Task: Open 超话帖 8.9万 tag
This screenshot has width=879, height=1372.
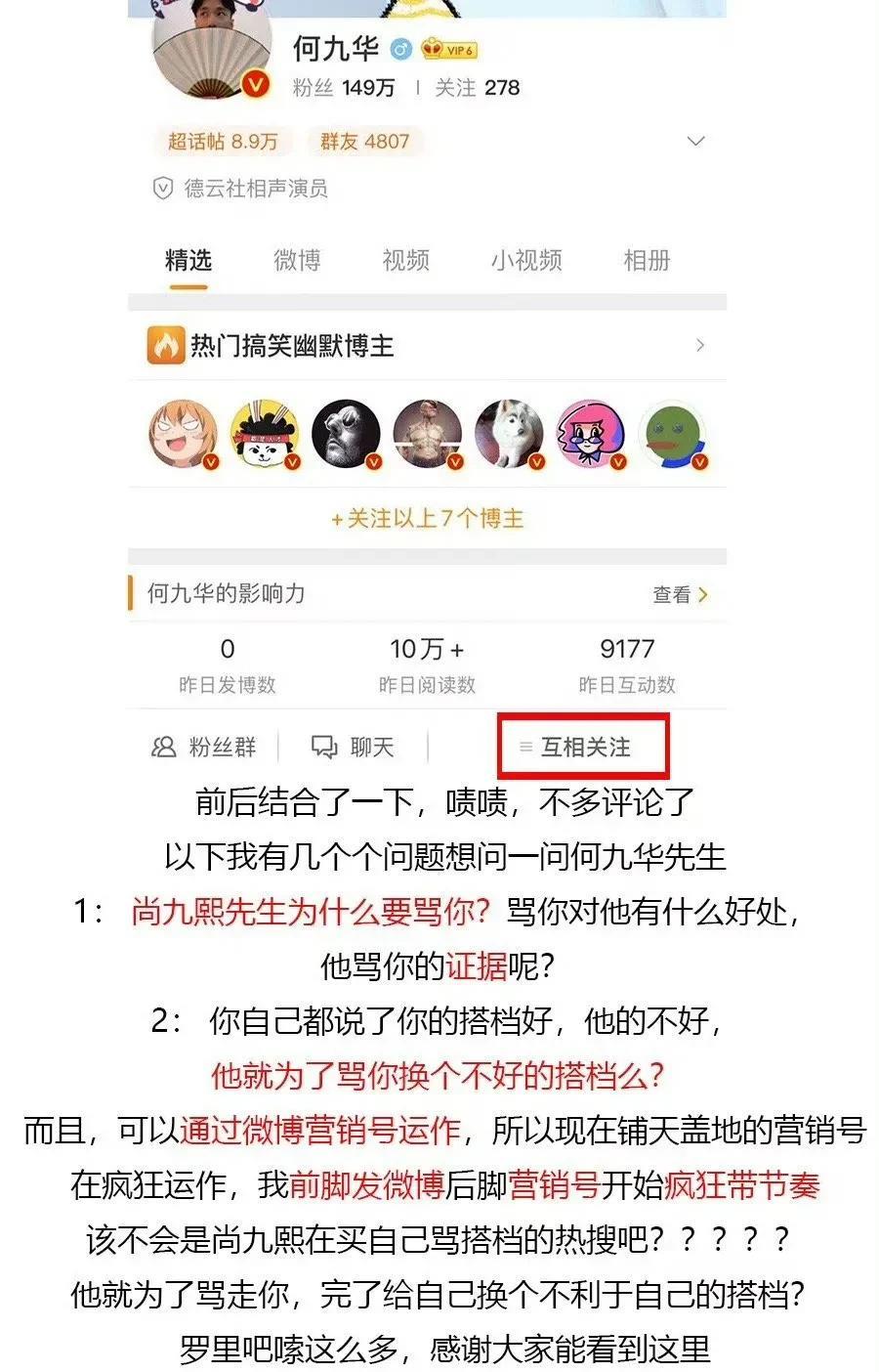Action: [223, 142]
